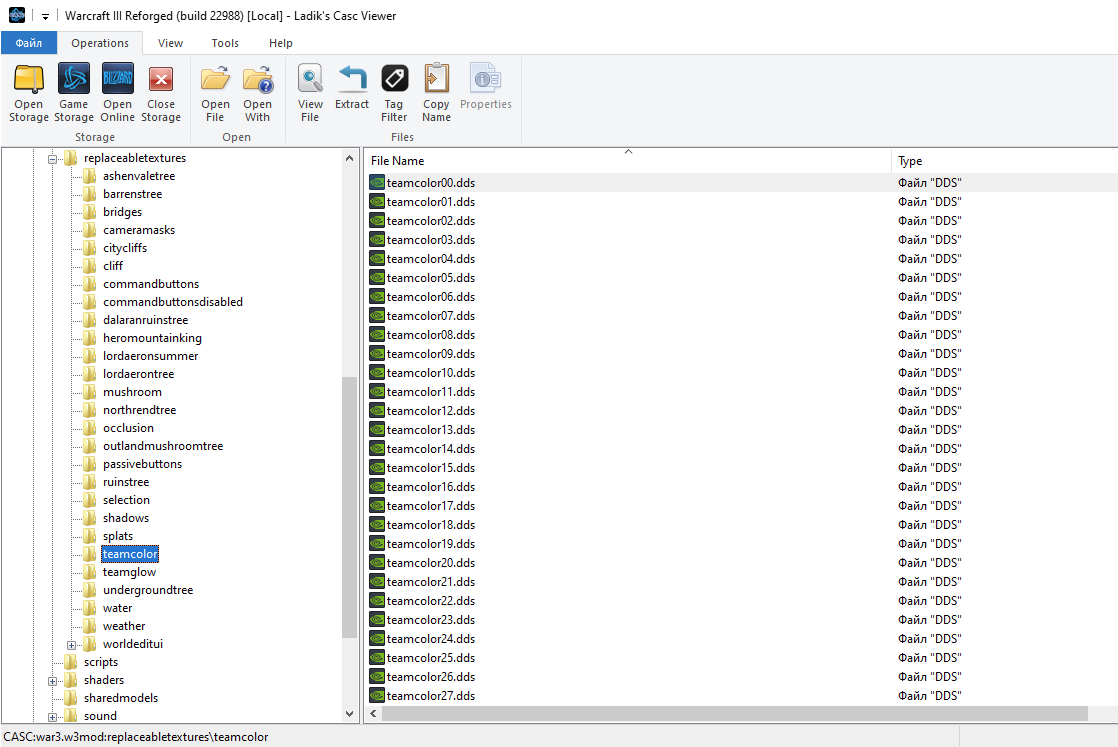This screenshot has width=1118, height=747.
Task: Click the status bar CASC path
Action: pos(135,737)
